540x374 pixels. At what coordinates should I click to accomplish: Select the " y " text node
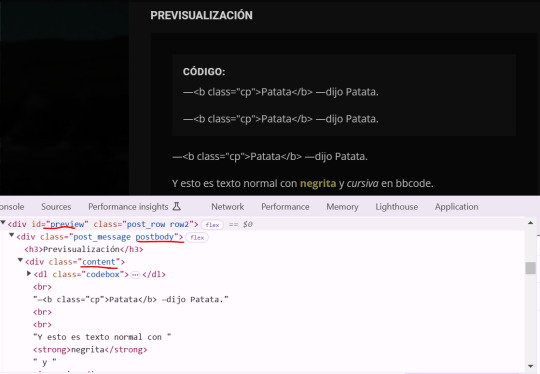pyautogui.click(x=45, y=362)
